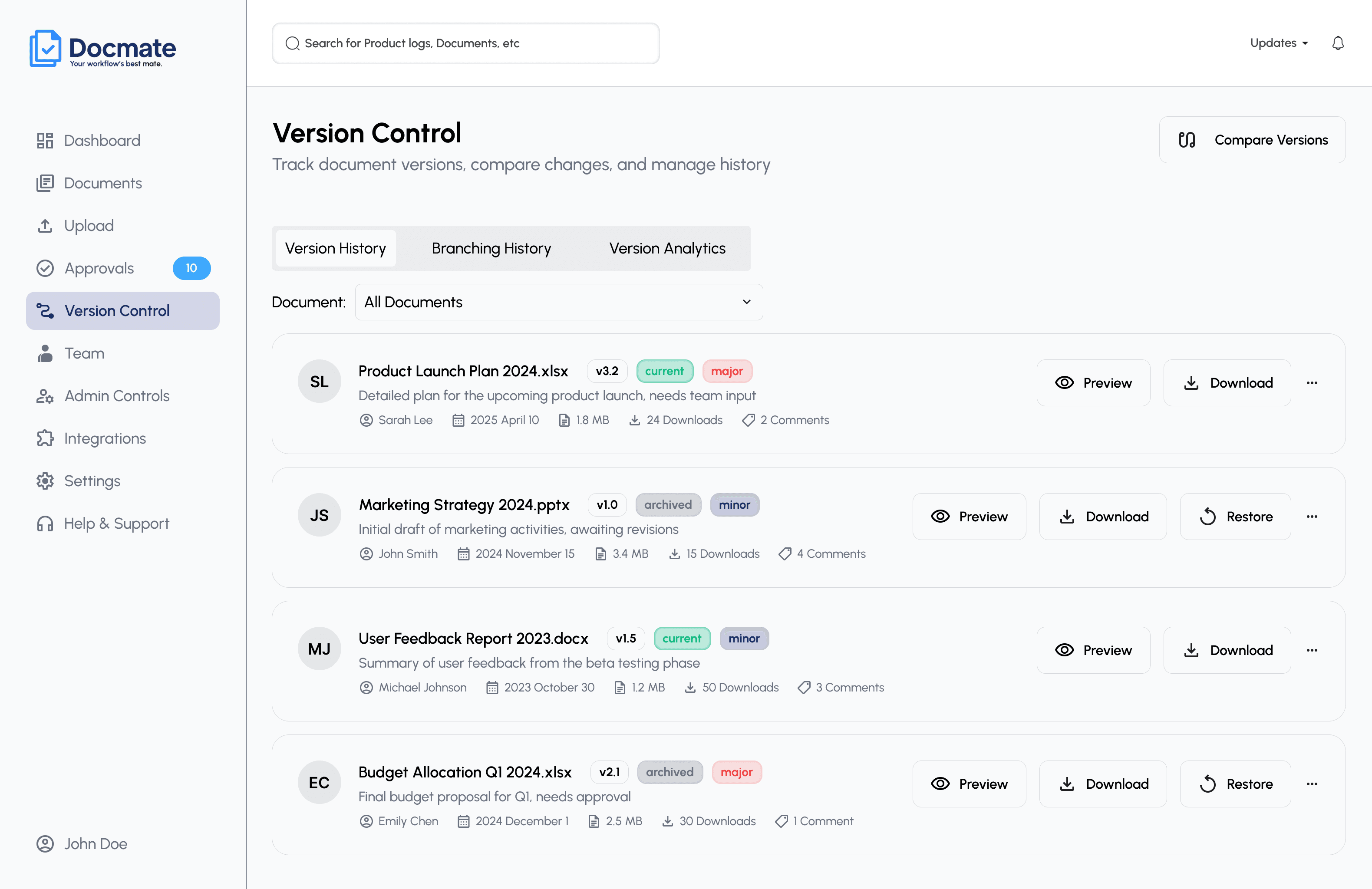Image resolution: width=1372 pixels, height=889 pixels.
Task: Click the John Doe profile
Action: 82,843
